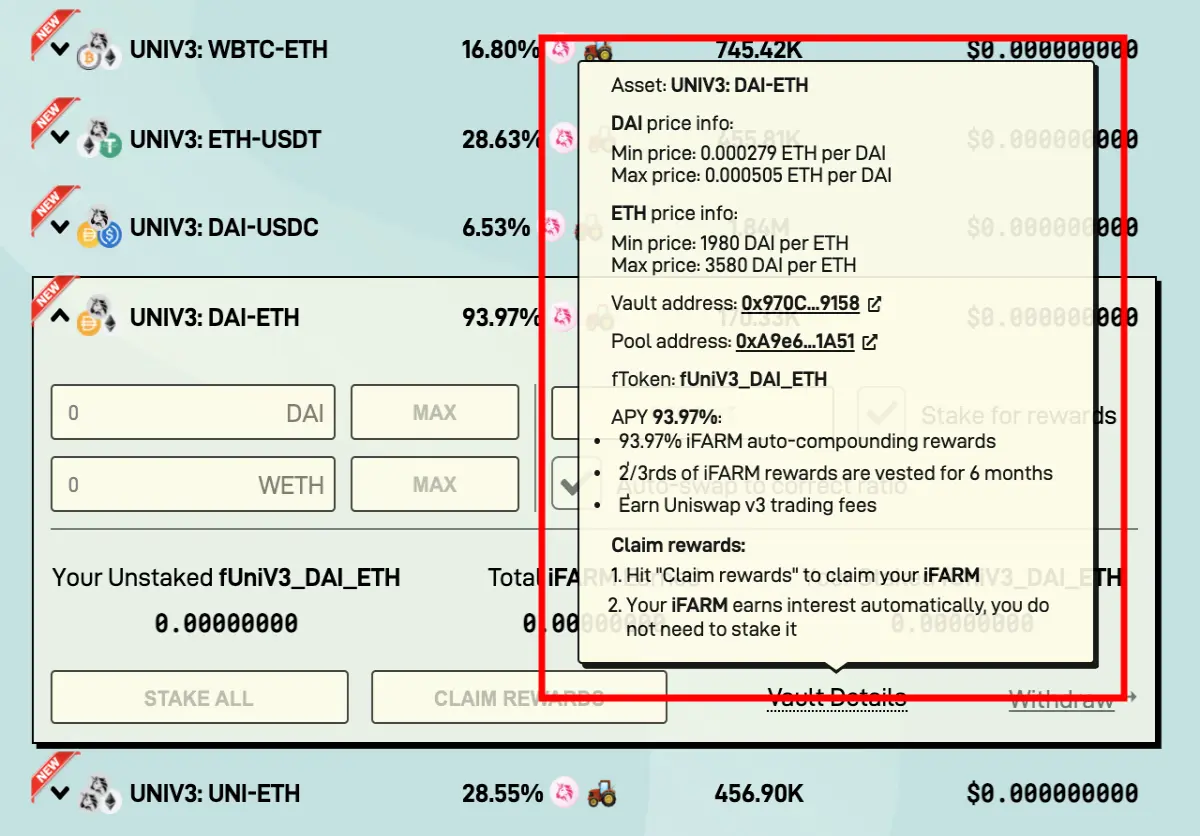Click unstaked balance 0.00000000 value
This screenshot has width=1200, height=836.
pyautogui.click(x=226, y=624)
